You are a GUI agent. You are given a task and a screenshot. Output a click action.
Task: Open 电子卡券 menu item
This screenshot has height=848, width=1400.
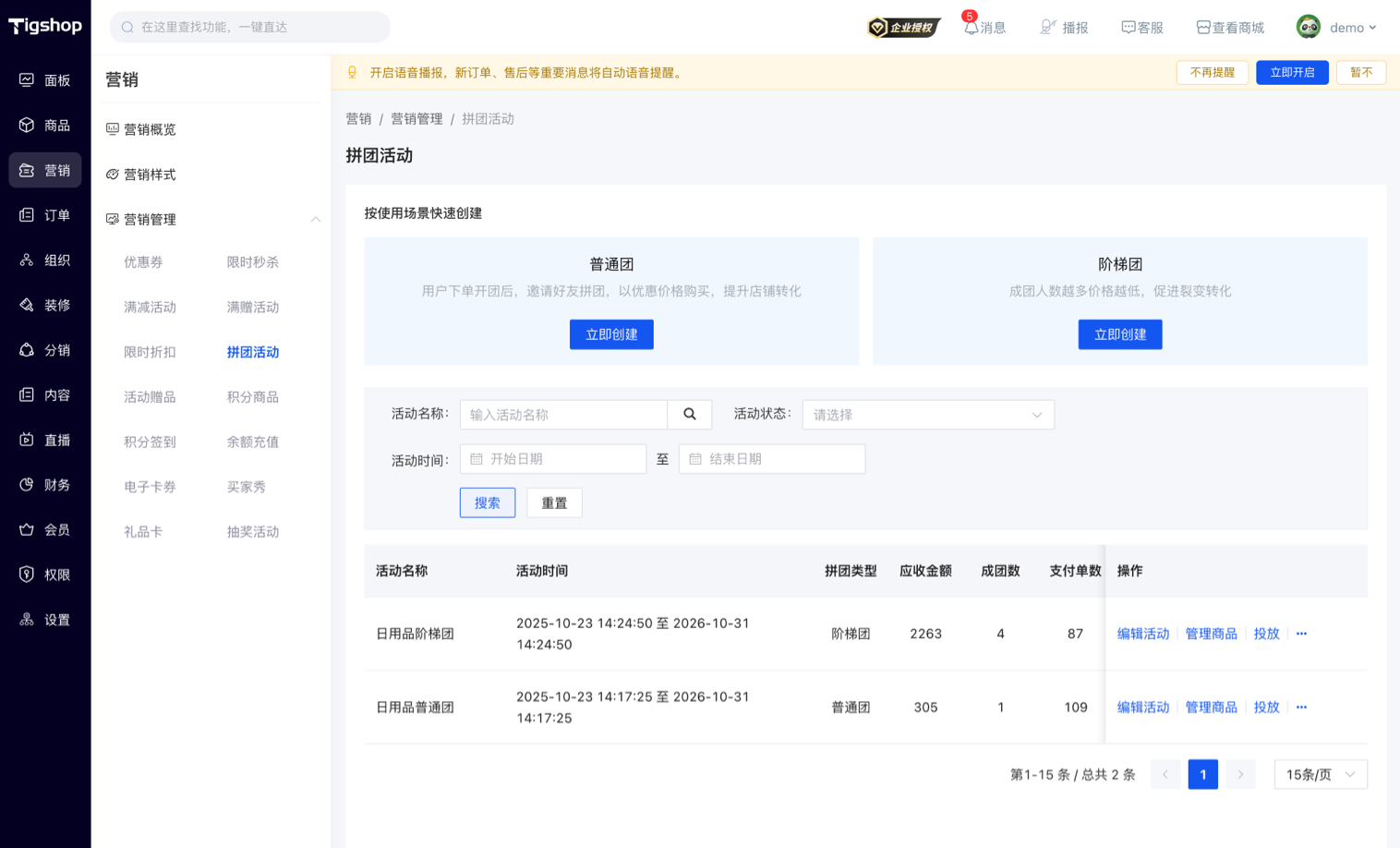(x=150, y=487)
